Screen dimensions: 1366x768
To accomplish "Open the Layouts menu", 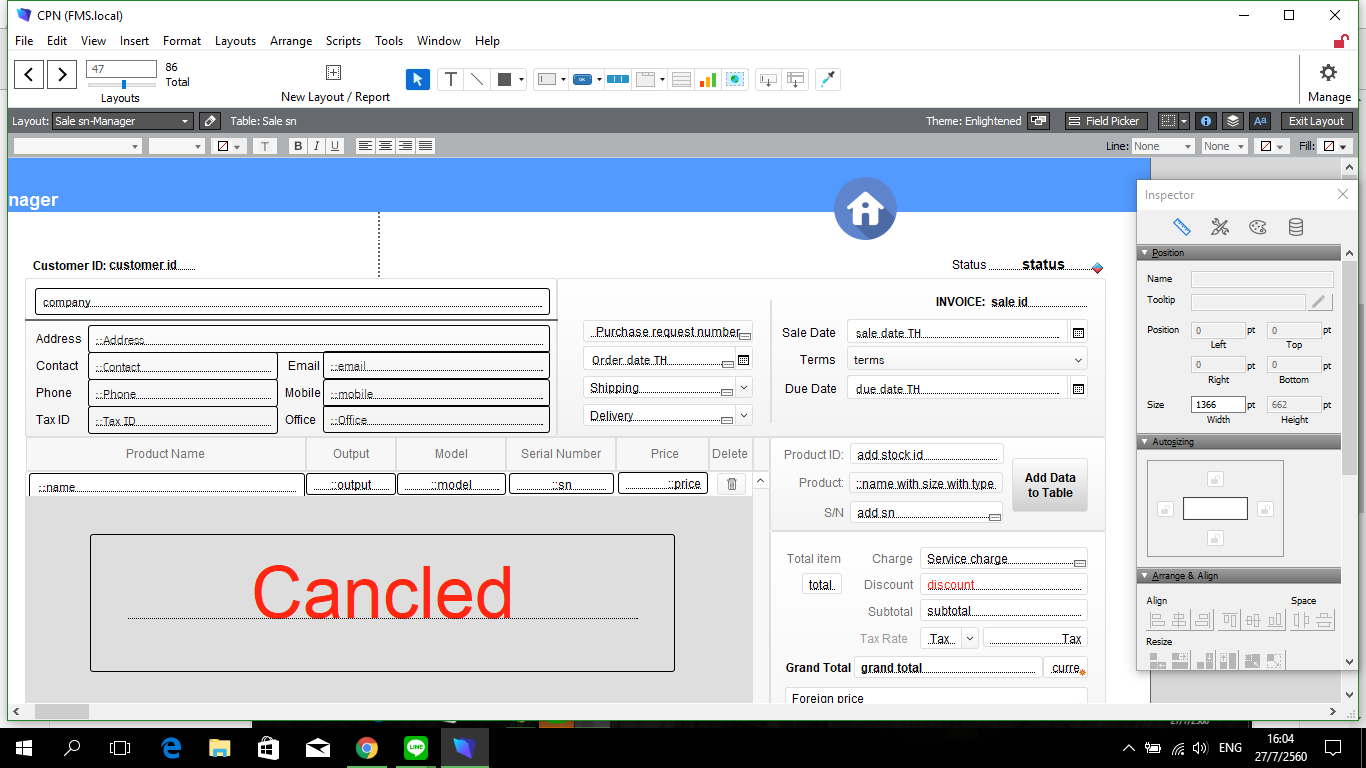I will click(x=235, y=41).
